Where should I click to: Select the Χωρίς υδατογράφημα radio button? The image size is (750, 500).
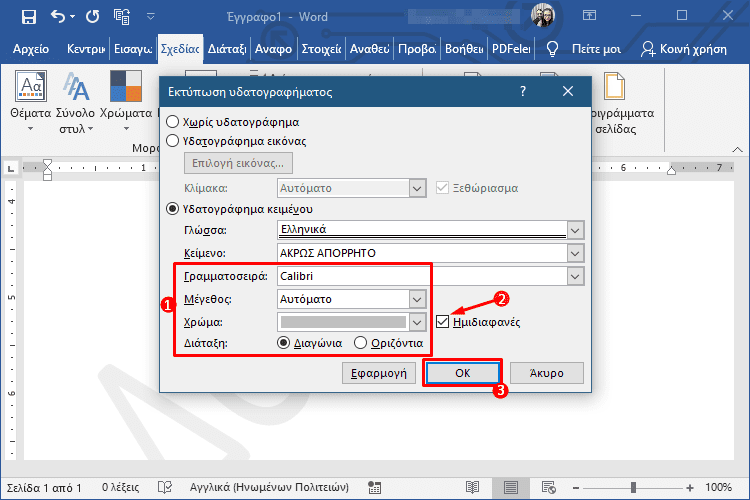[x=173, y=122]
